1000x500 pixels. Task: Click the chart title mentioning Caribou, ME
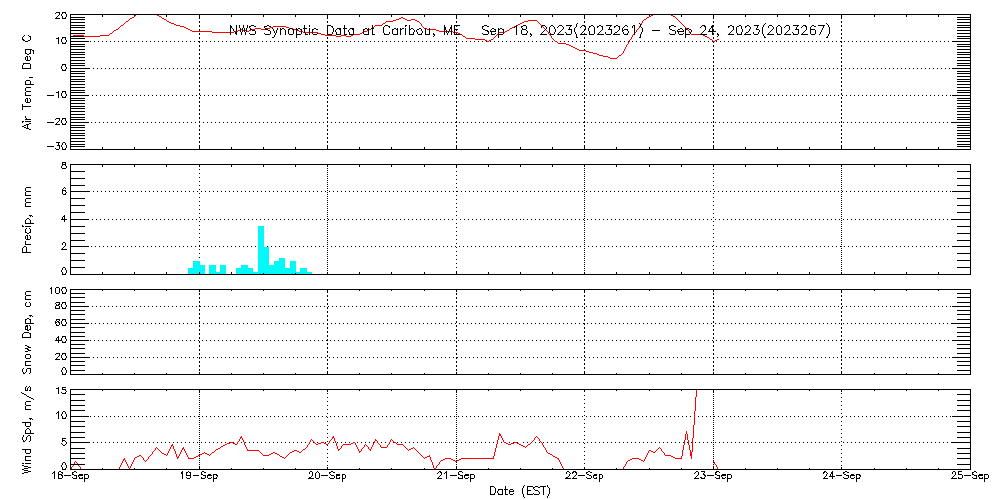pos(529,31)
